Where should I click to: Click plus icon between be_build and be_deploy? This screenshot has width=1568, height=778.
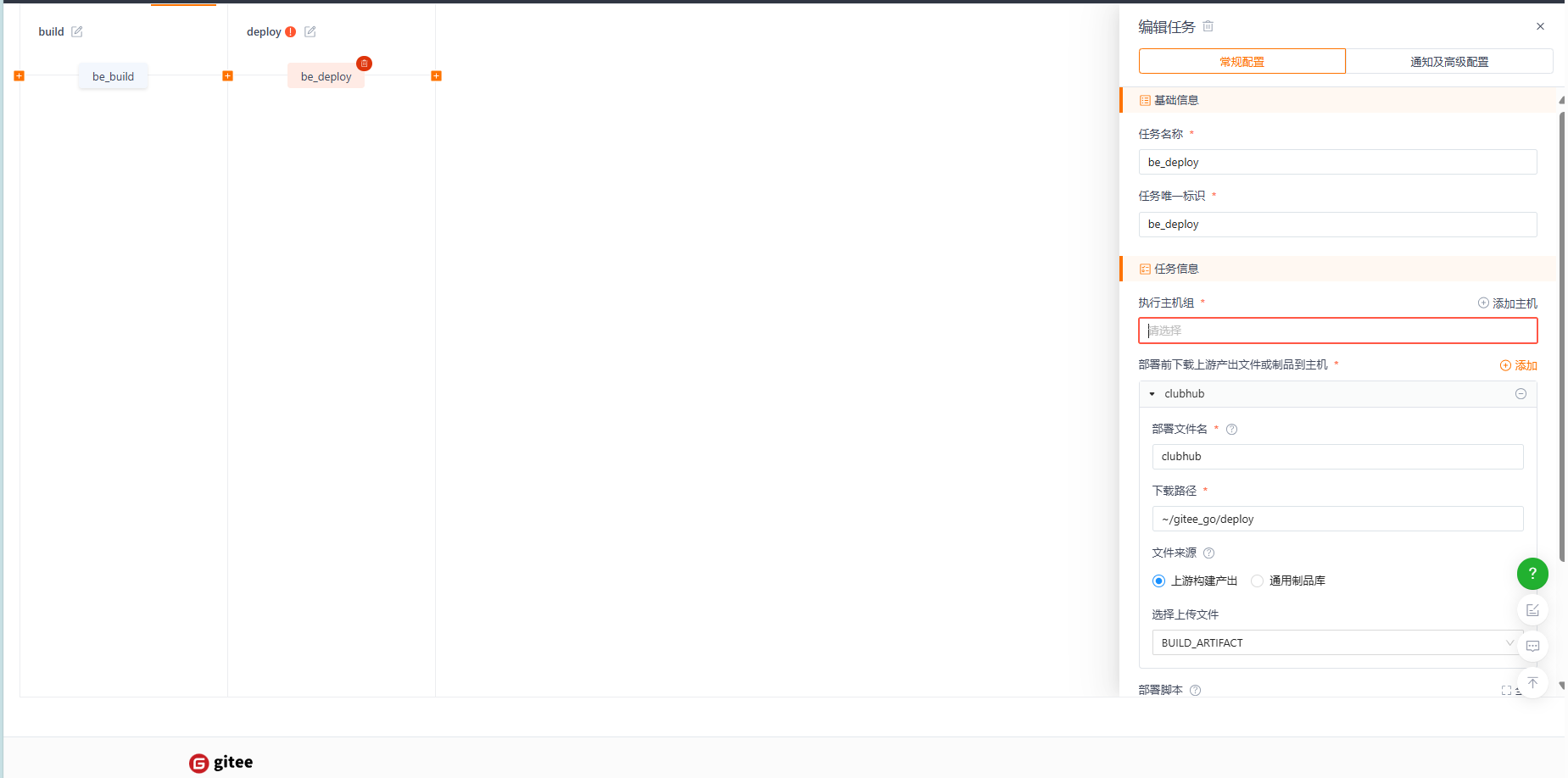point(227,76)
